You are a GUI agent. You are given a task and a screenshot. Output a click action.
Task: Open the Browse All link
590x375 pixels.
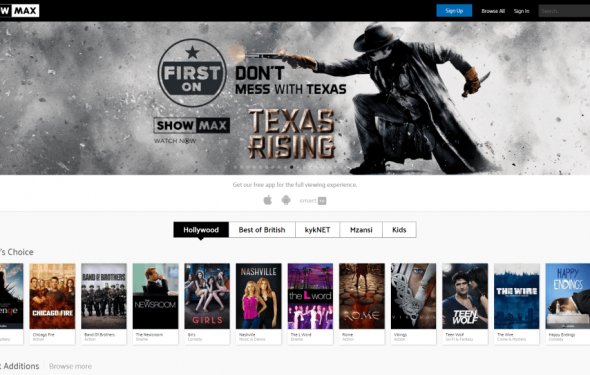pos(493,11)
